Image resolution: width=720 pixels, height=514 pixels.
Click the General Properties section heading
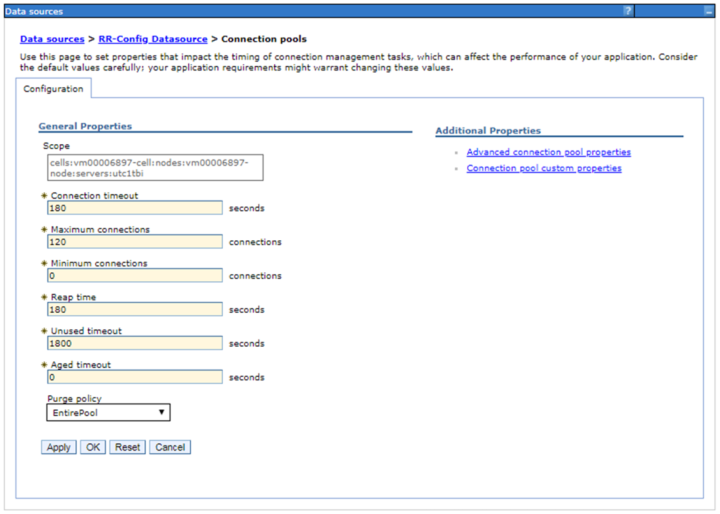click(x=85, y=126)
